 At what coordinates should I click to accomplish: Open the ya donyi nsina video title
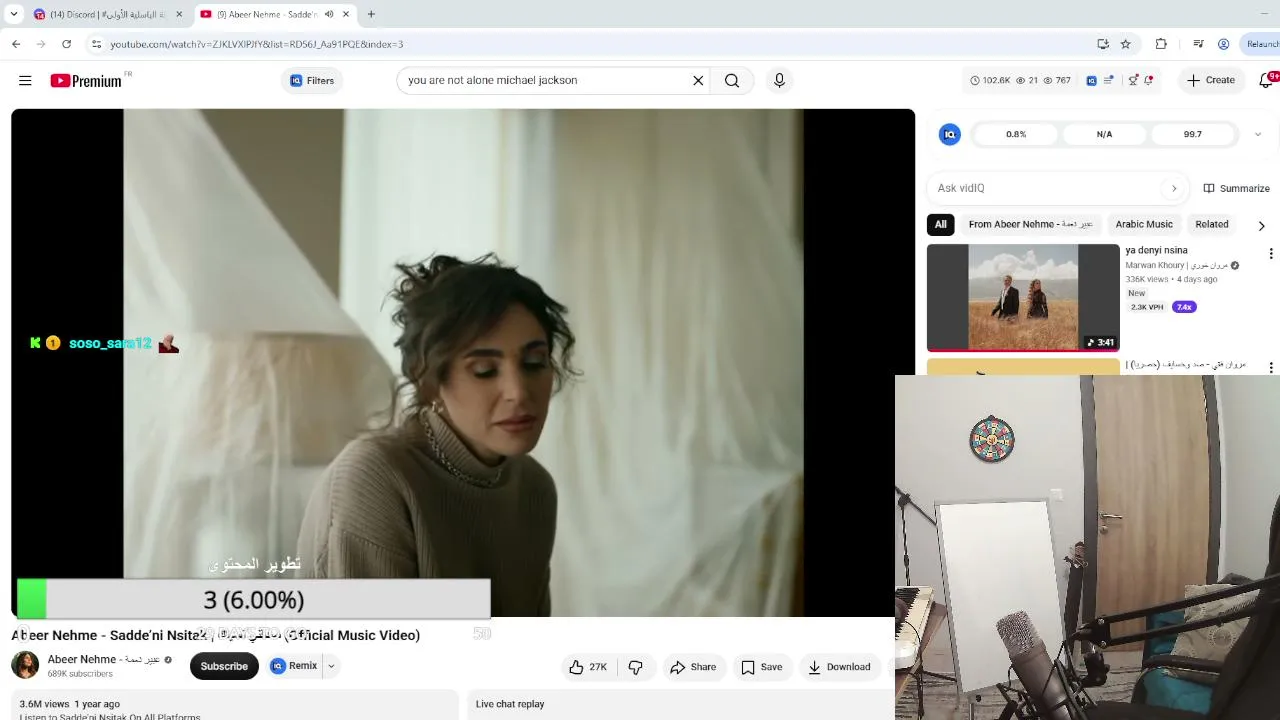point(1156,250)
